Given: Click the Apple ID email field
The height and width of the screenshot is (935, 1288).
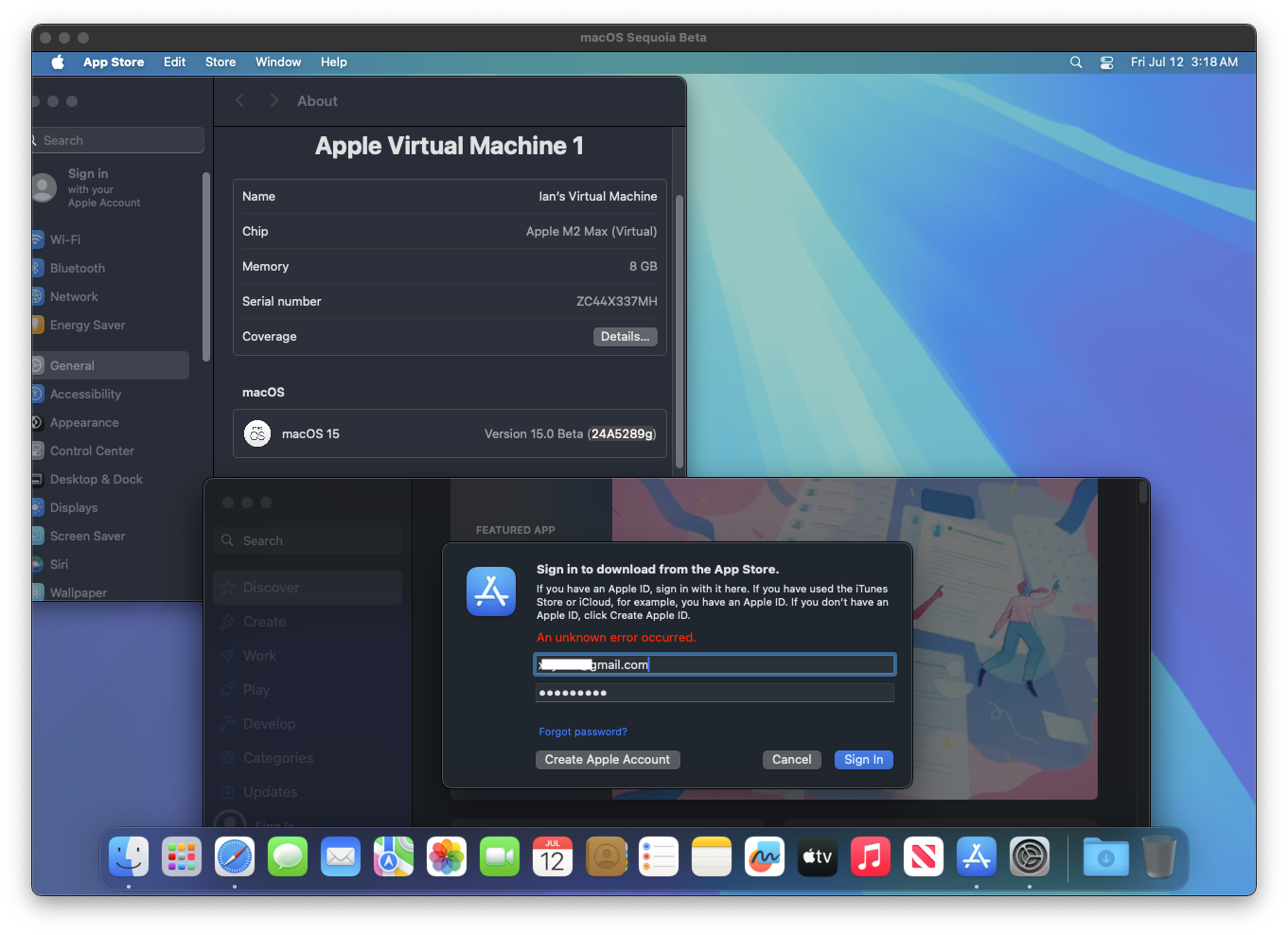Looking at the screenshot, I should [715, 664].
